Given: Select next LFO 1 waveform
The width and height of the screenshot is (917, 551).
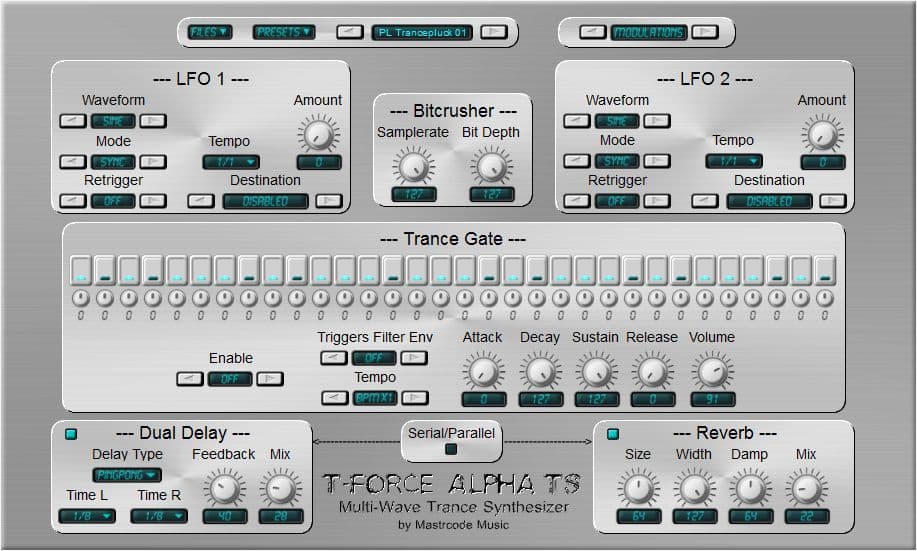Looking at the screenshot, I should click(x=153, y=121).
